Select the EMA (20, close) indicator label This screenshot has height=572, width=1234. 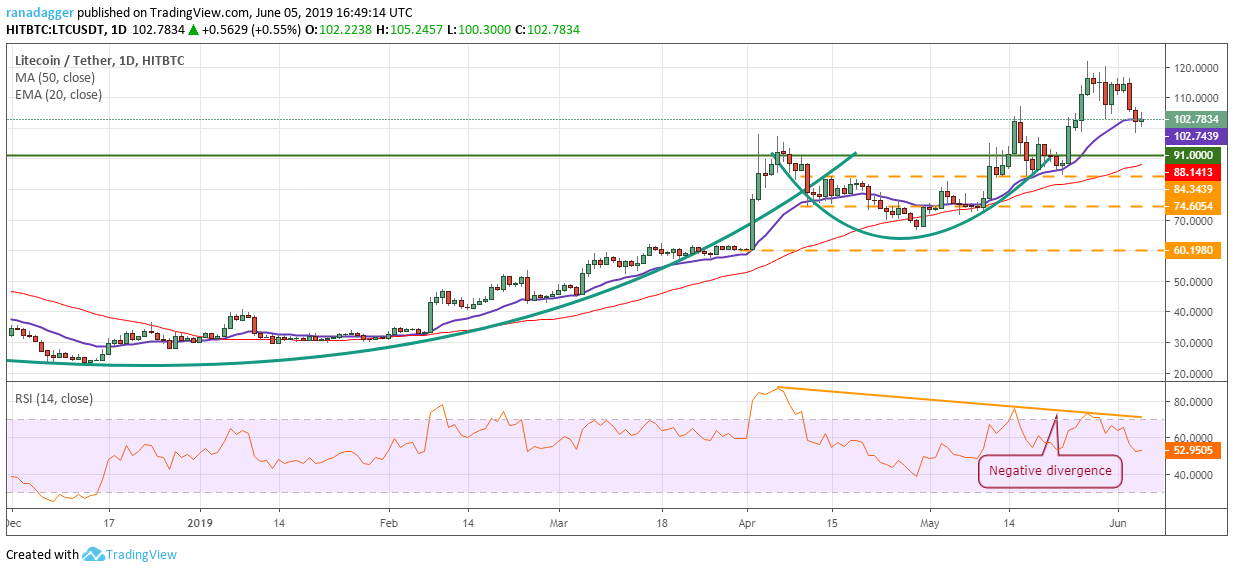coord(58,95)
